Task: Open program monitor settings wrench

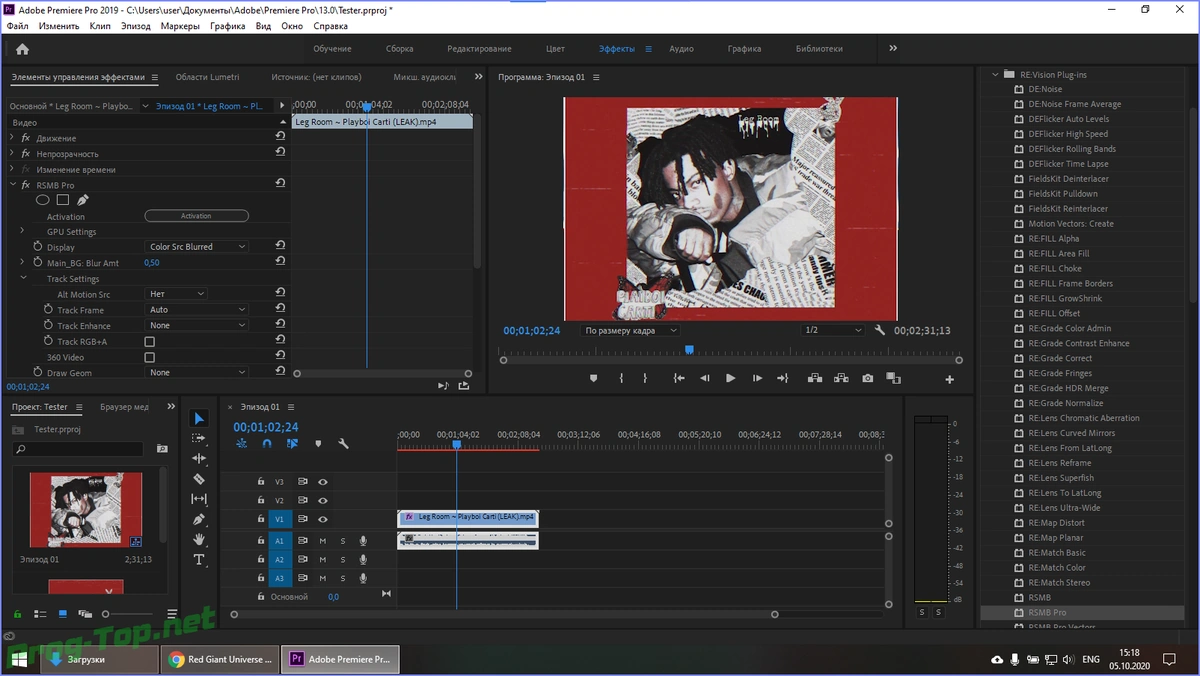Action: [880, 330]
